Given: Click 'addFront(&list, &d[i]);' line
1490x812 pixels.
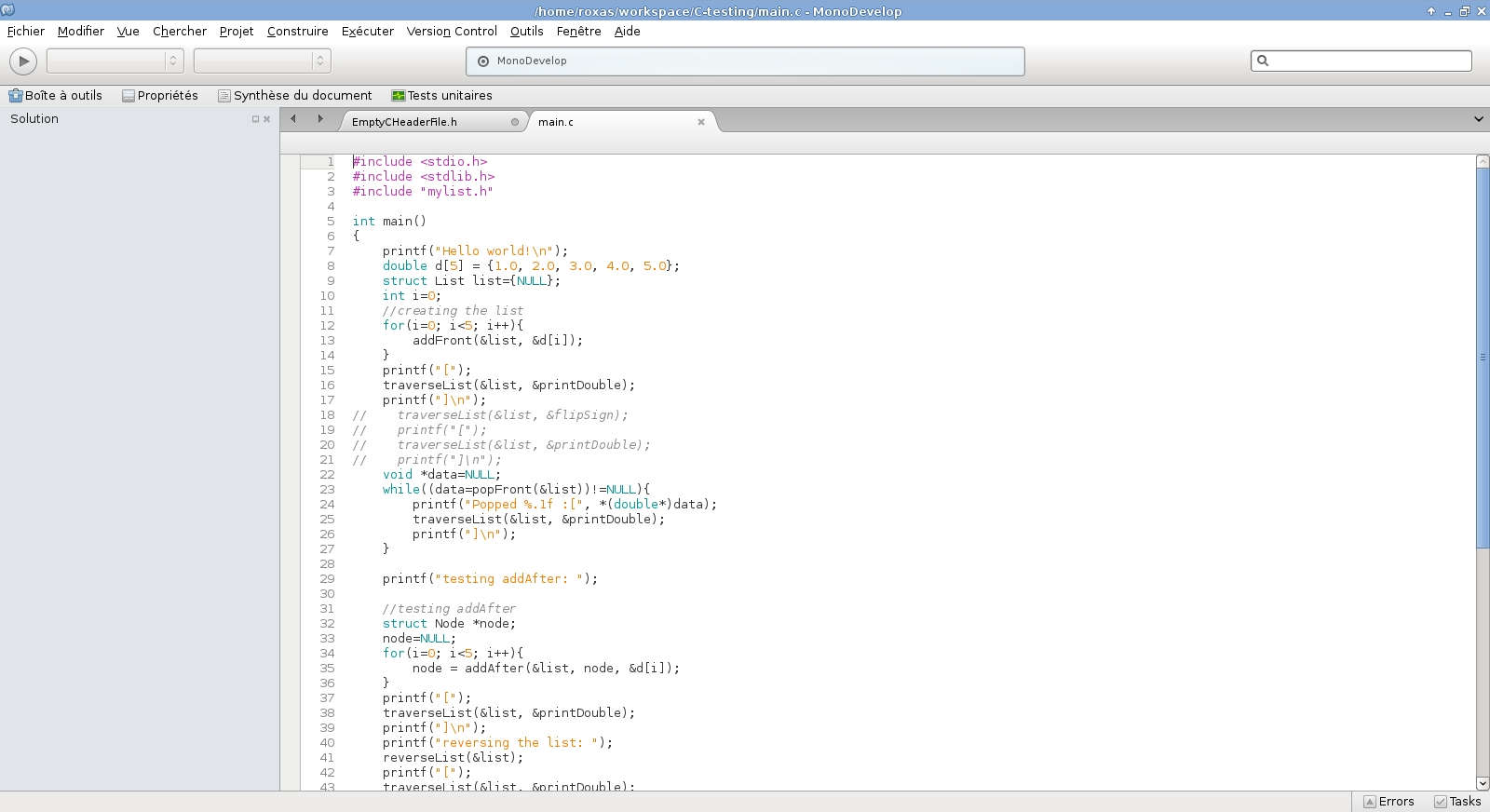Looking at the screenshot, I should 497,341.
